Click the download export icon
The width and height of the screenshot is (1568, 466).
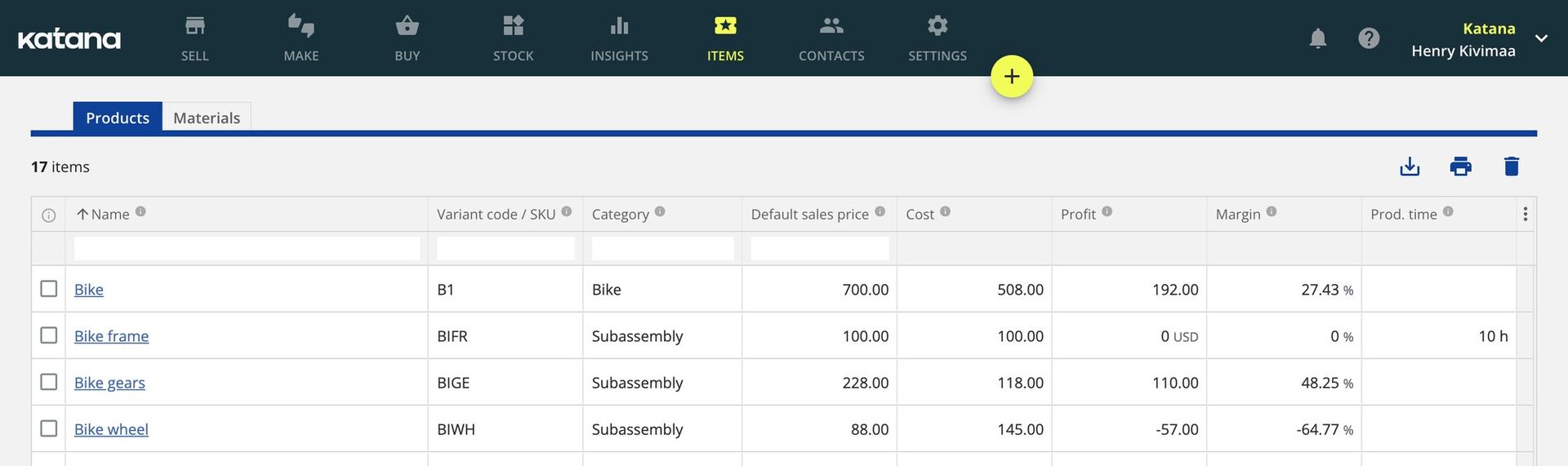(1410, 166)
